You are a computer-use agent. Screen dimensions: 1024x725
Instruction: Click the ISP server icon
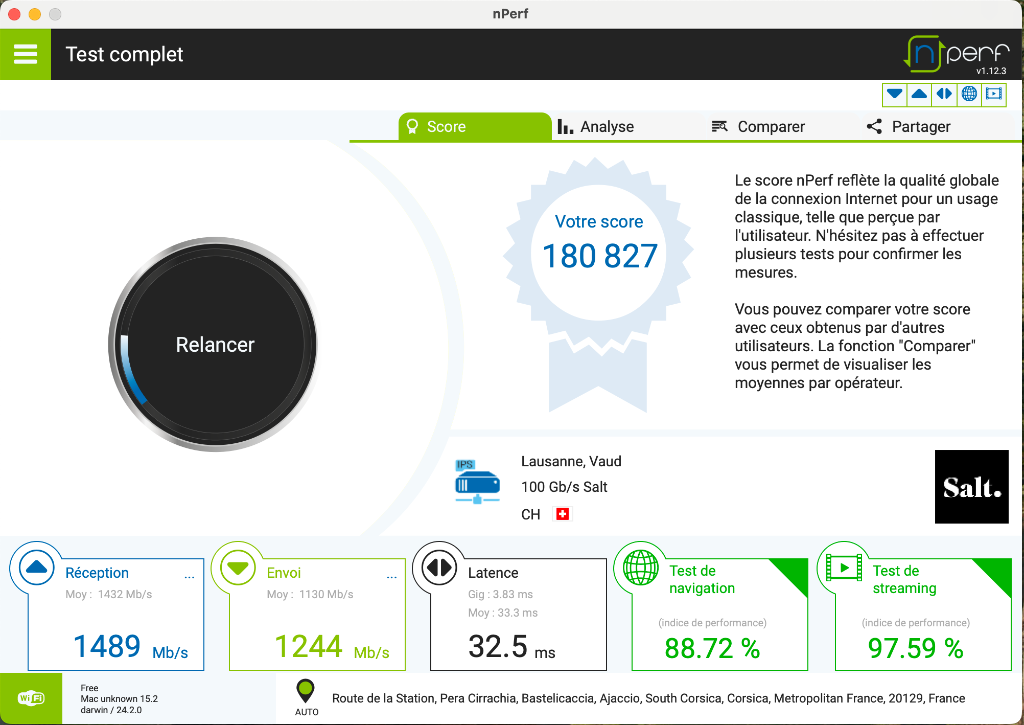coord(477,481)
